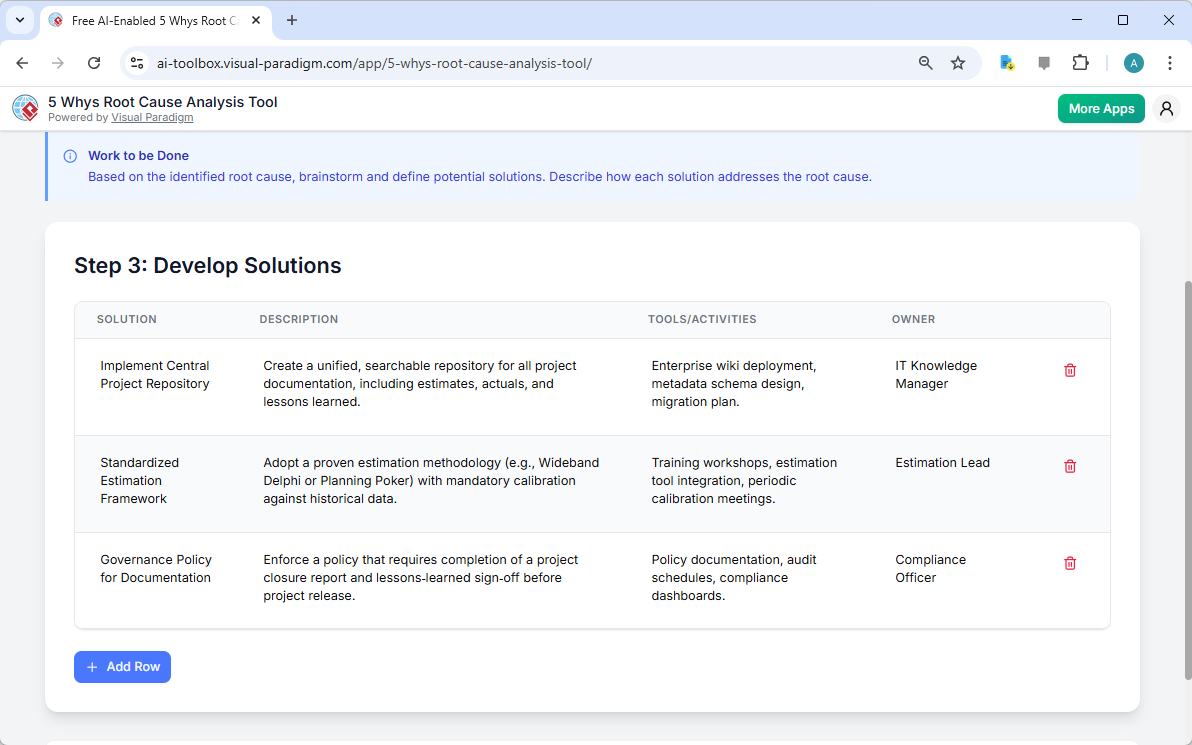Viewport: 1192px width, 745px height.
Task: Open the Visual Paradigm link
Action: (x=152, y=117)
